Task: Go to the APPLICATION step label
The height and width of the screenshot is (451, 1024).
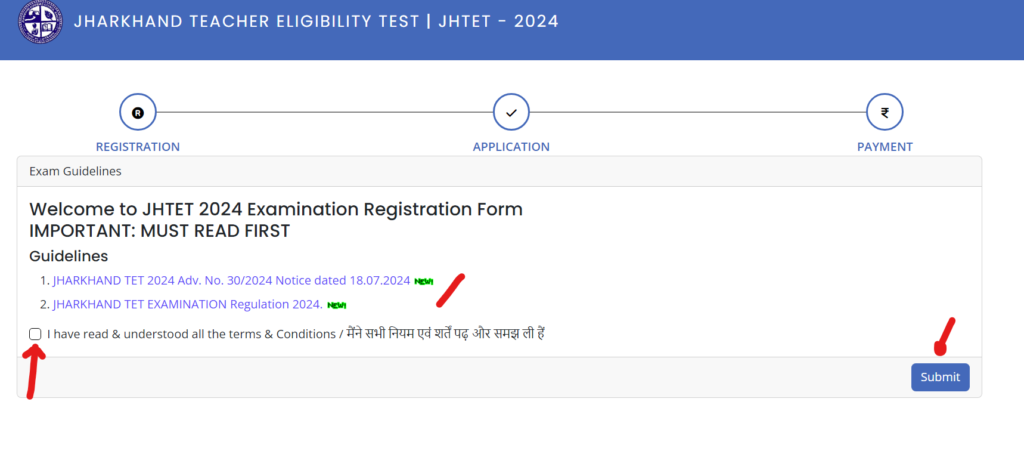Action: [511, 147]
